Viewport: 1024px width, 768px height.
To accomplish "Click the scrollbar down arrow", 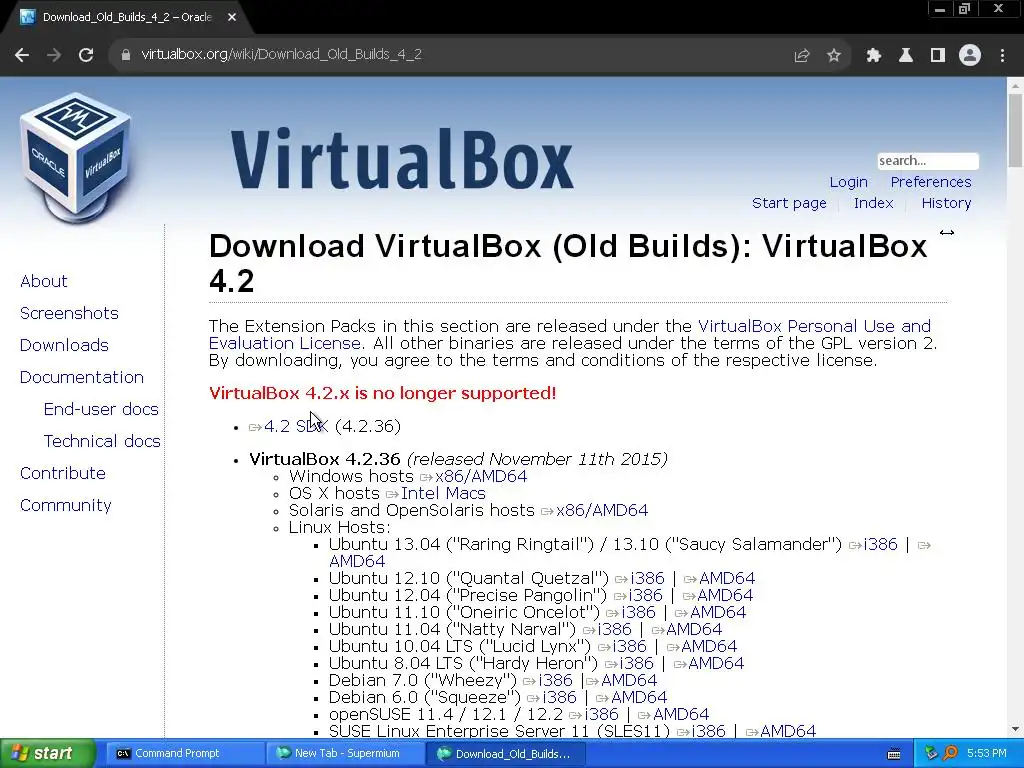I will tap(1015, 729).
